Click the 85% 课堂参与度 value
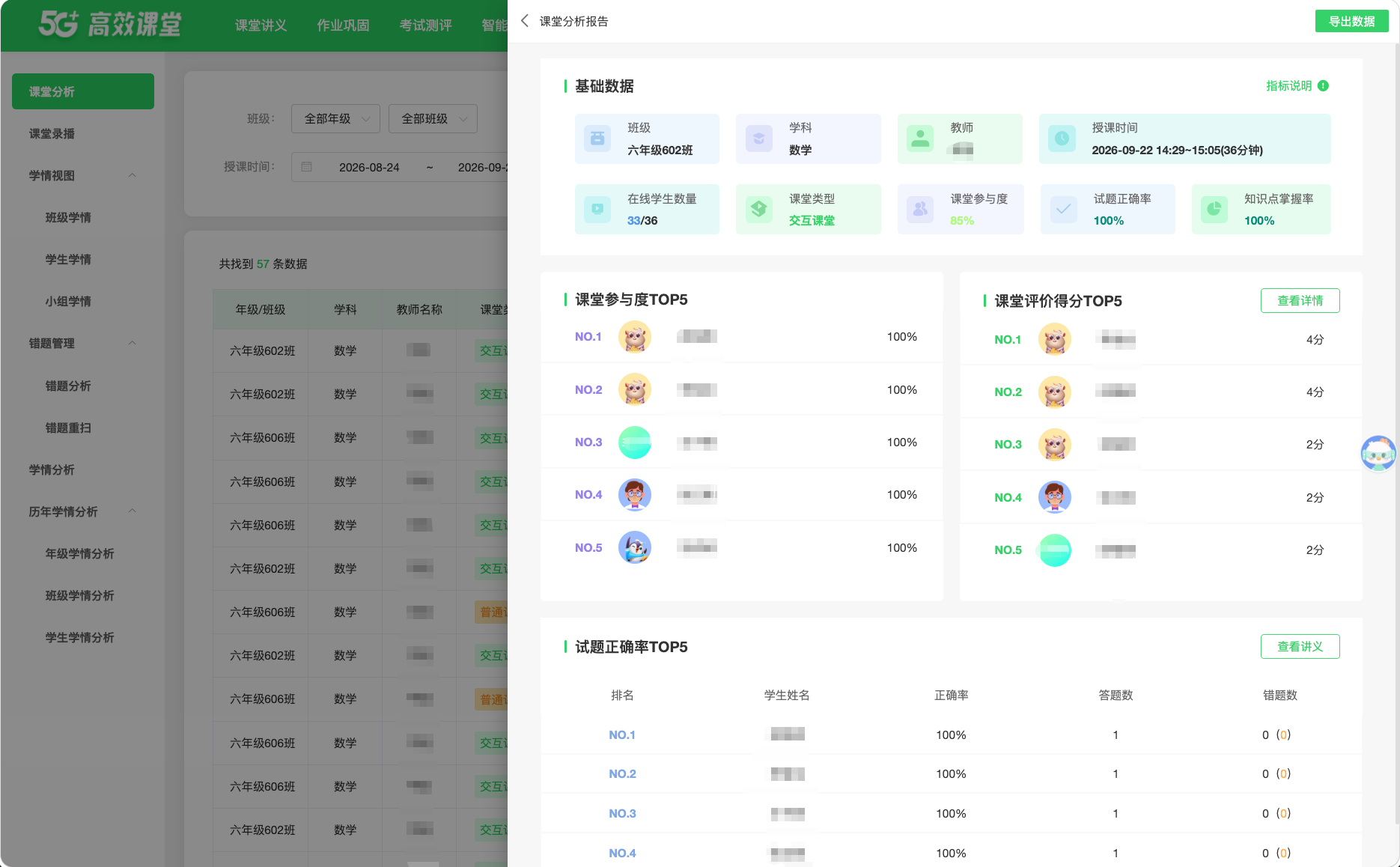 962,221
